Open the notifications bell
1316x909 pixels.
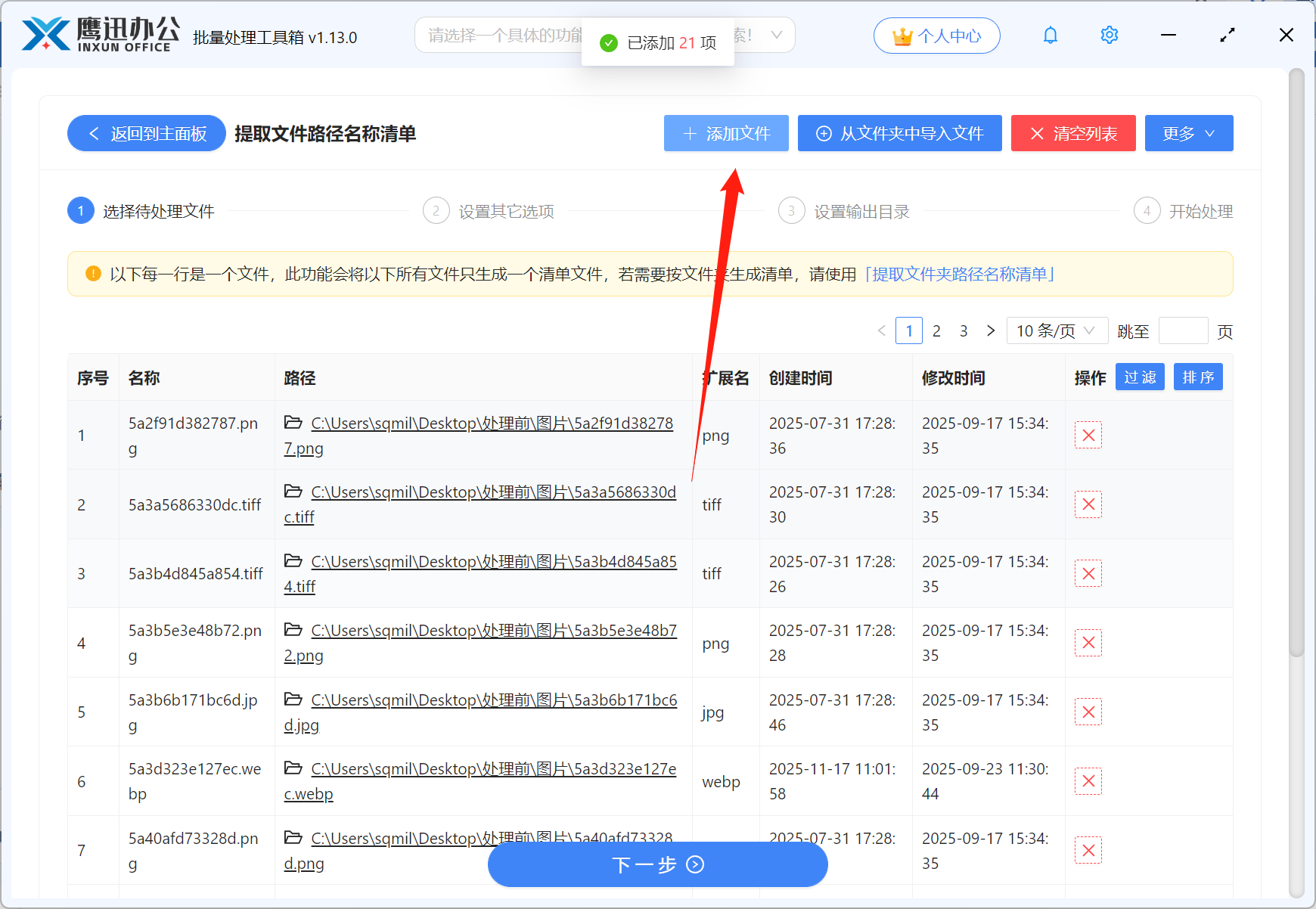[1050, 35]
